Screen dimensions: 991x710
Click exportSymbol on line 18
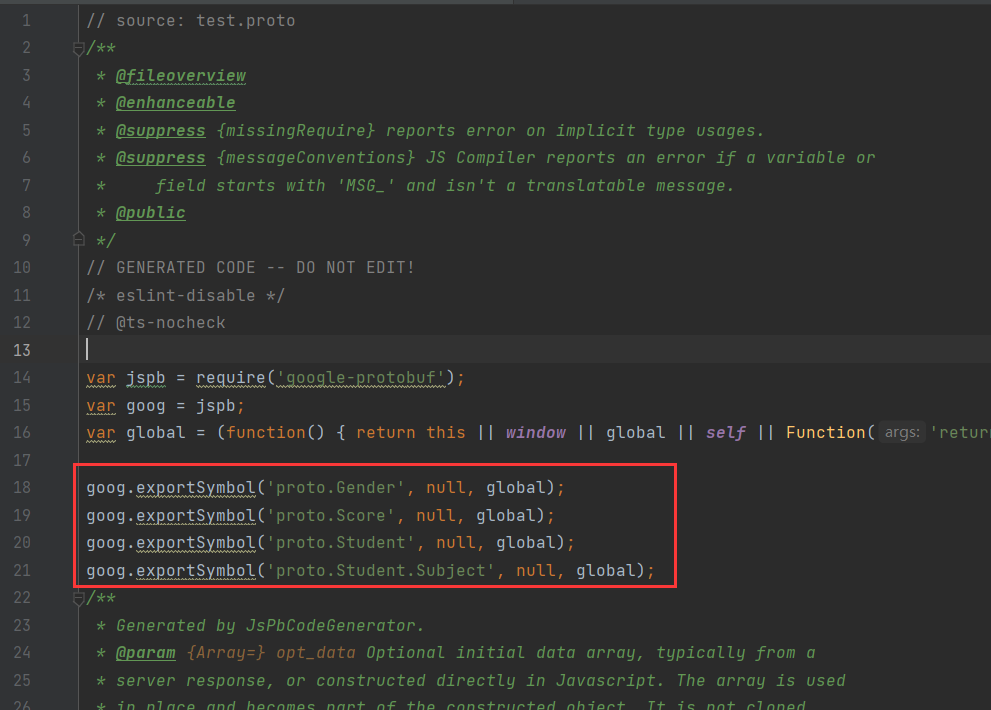click(195, 488)
